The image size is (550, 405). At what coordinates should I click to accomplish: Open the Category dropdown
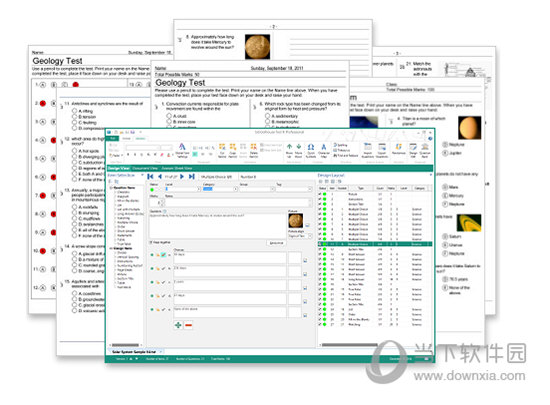click(236, 189)
